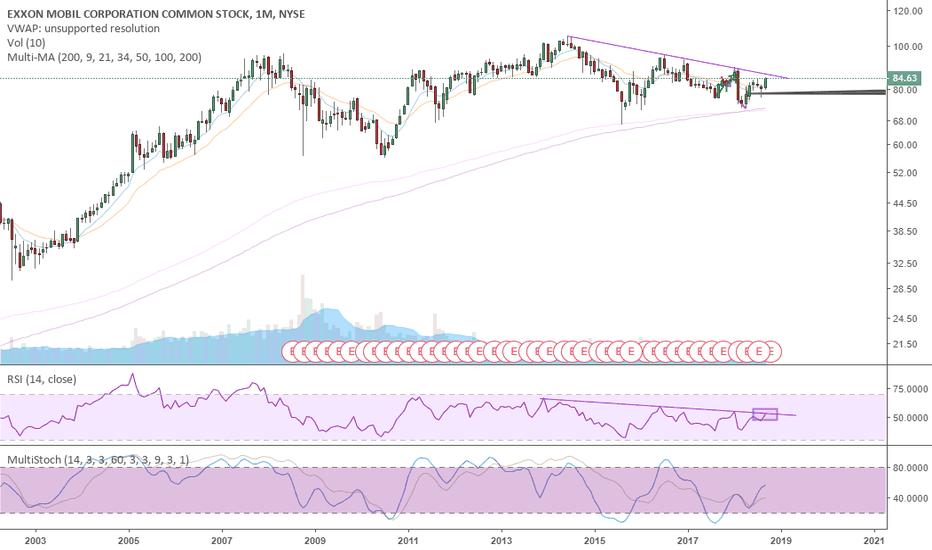Click the 2013 label on time axis

pos(501,540)
